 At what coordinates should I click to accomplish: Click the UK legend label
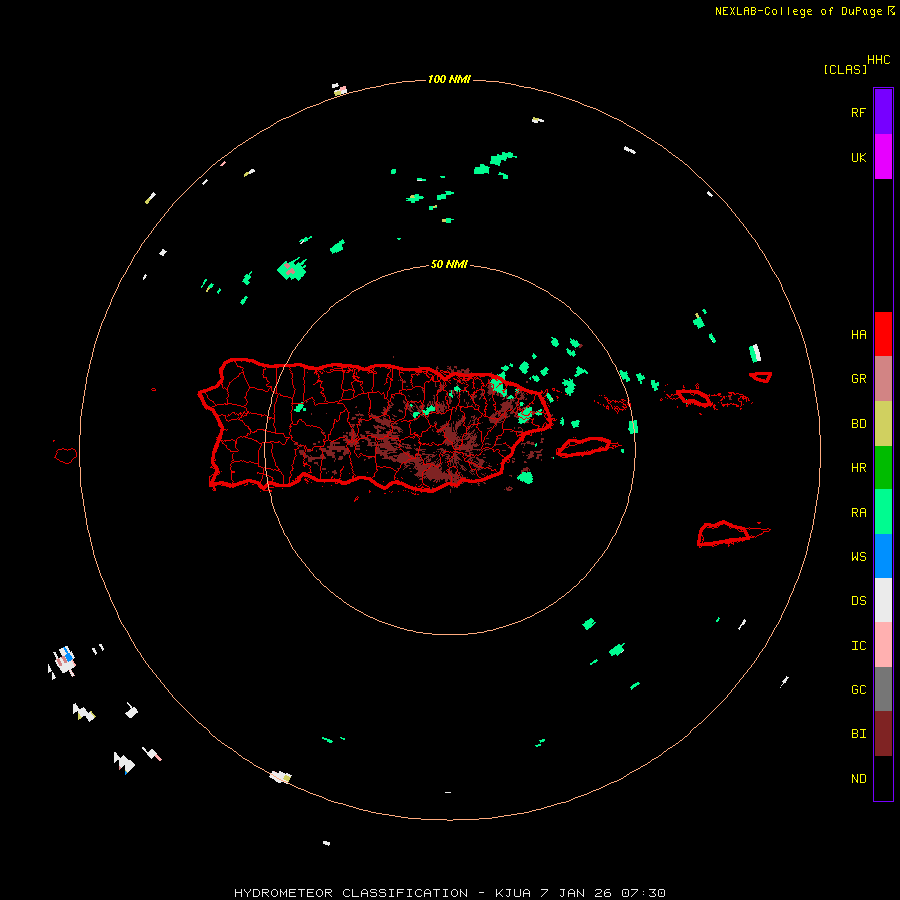[x=858, y=158]
